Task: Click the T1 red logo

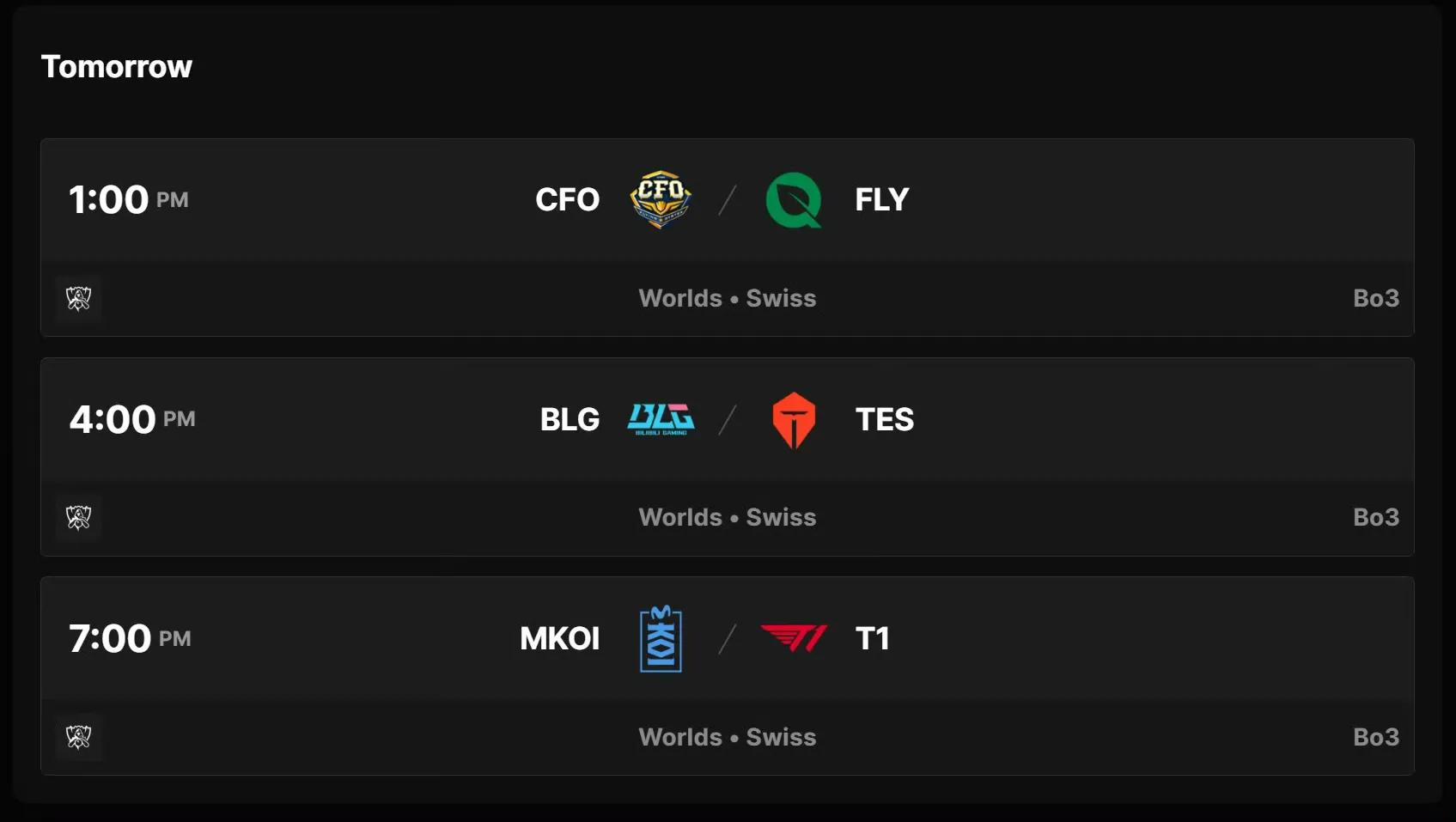Action: (x=794, y=638)
